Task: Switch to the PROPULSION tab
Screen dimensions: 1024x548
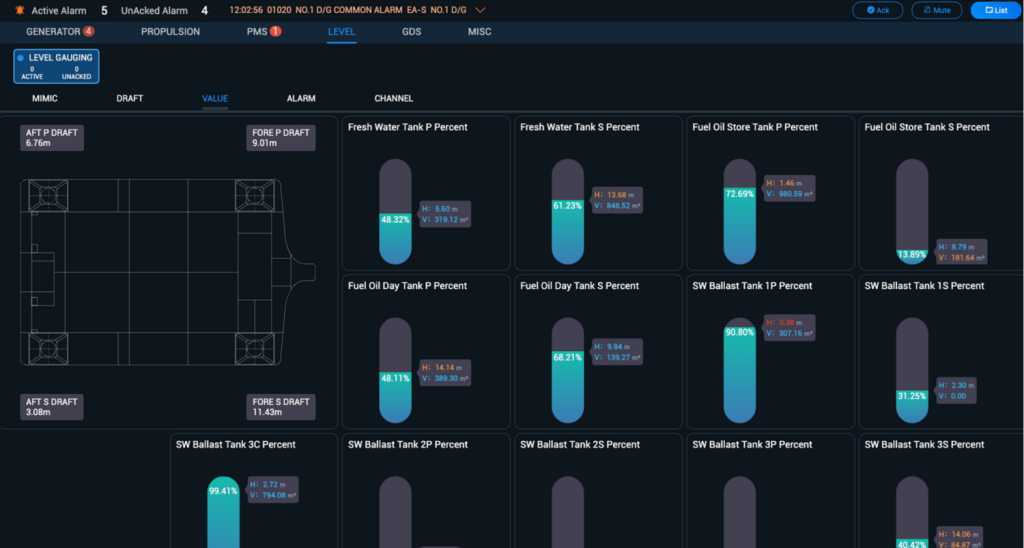Action: pos(170,32)
